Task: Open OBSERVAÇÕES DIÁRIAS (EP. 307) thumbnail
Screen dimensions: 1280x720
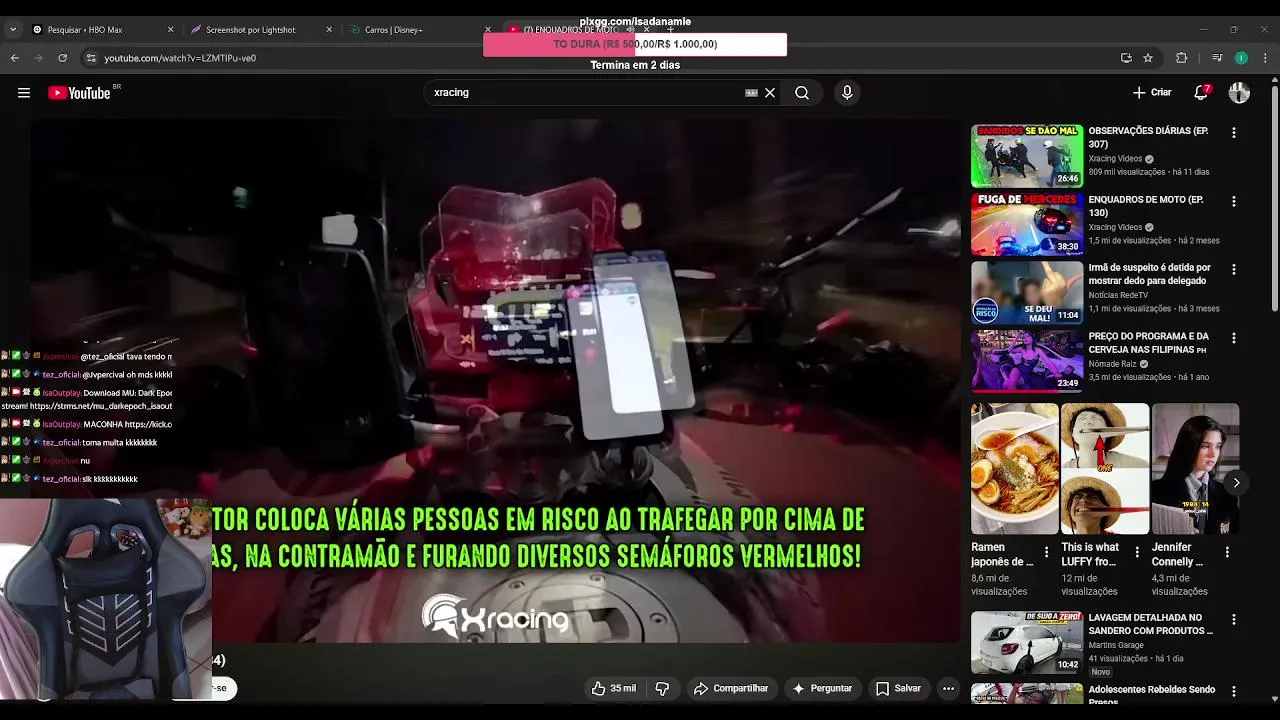Action: pyautogui.click(x=1027, y=156)
